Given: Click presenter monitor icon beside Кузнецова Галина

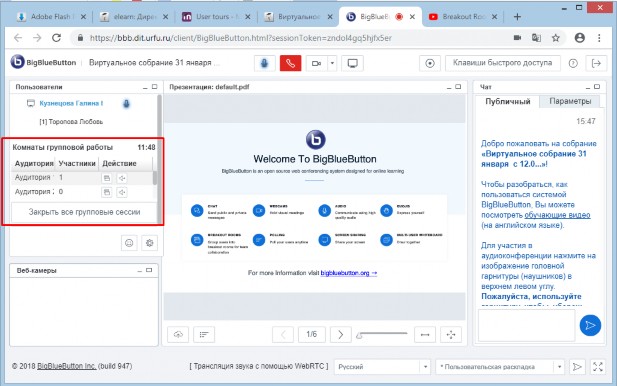Looking at the screenshot, I should [x=31, y=103].
